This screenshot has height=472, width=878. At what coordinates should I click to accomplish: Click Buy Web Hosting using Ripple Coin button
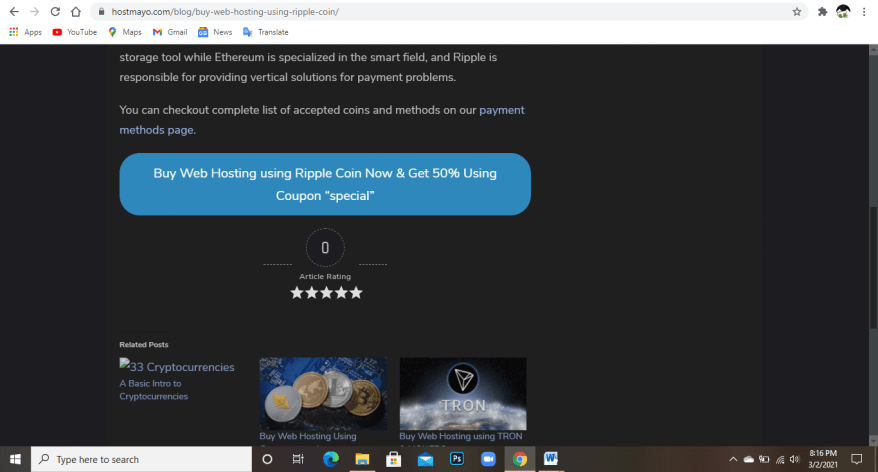[325, 184]
